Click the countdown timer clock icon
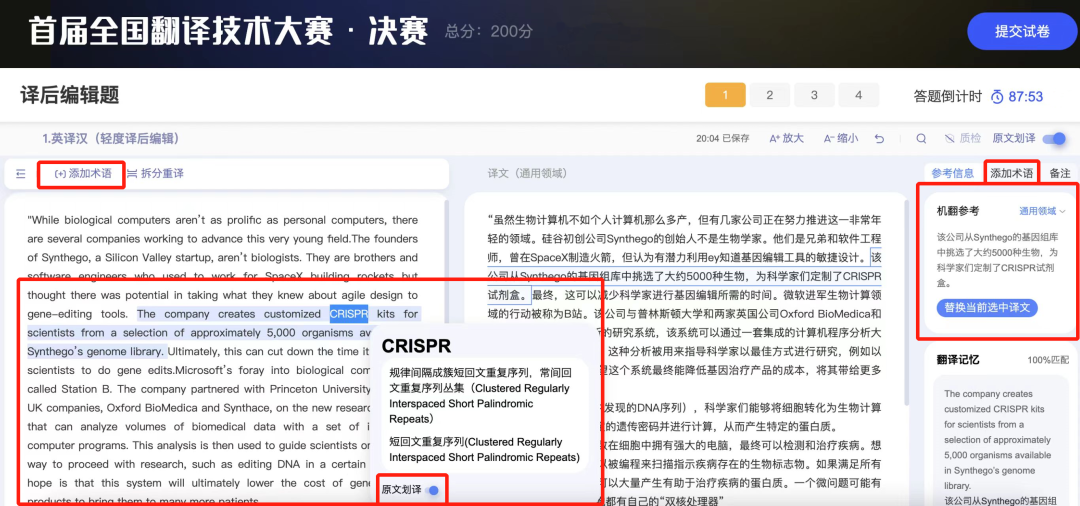The width and height of the screenshot is (1080, 506). point(997,97)
